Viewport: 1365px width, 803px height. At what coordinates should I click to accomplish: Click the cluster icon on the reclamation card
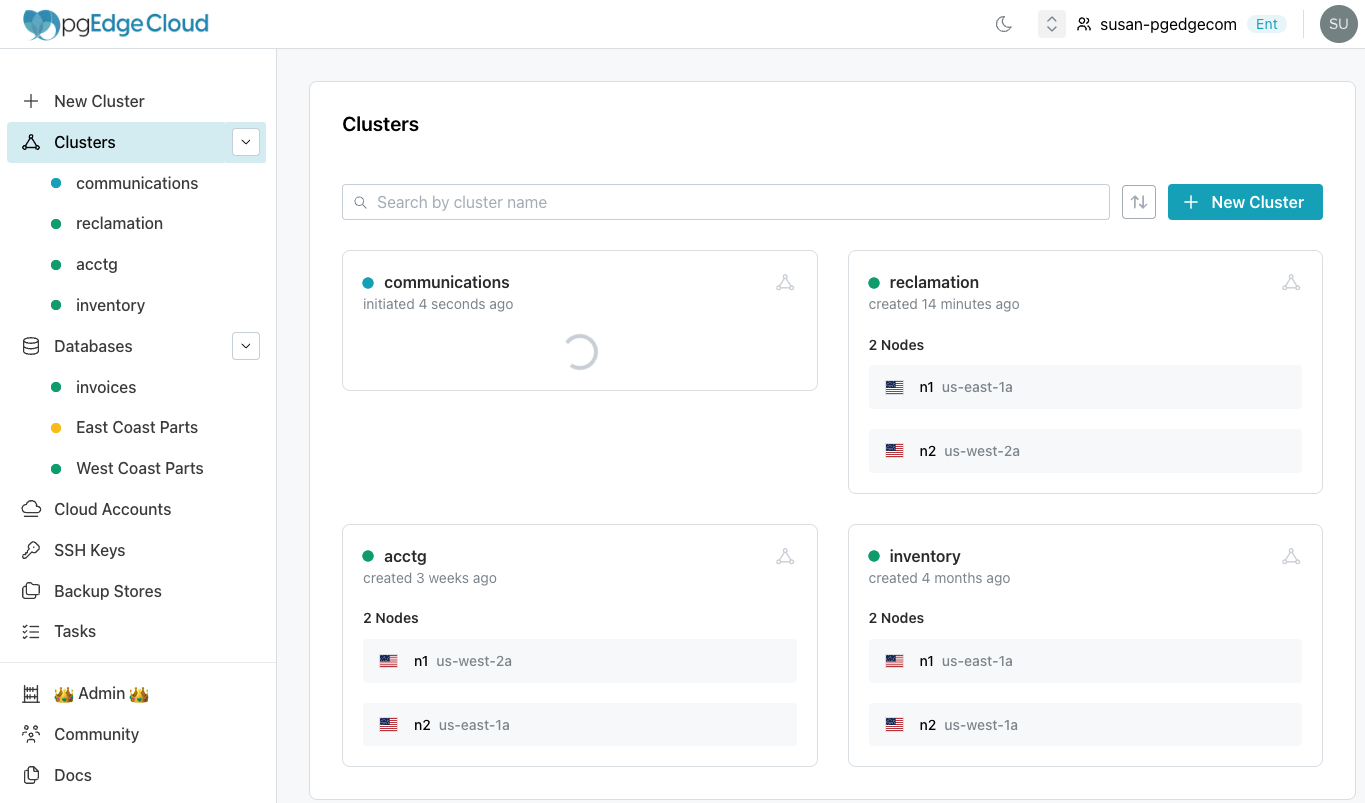click(1291, 282)
